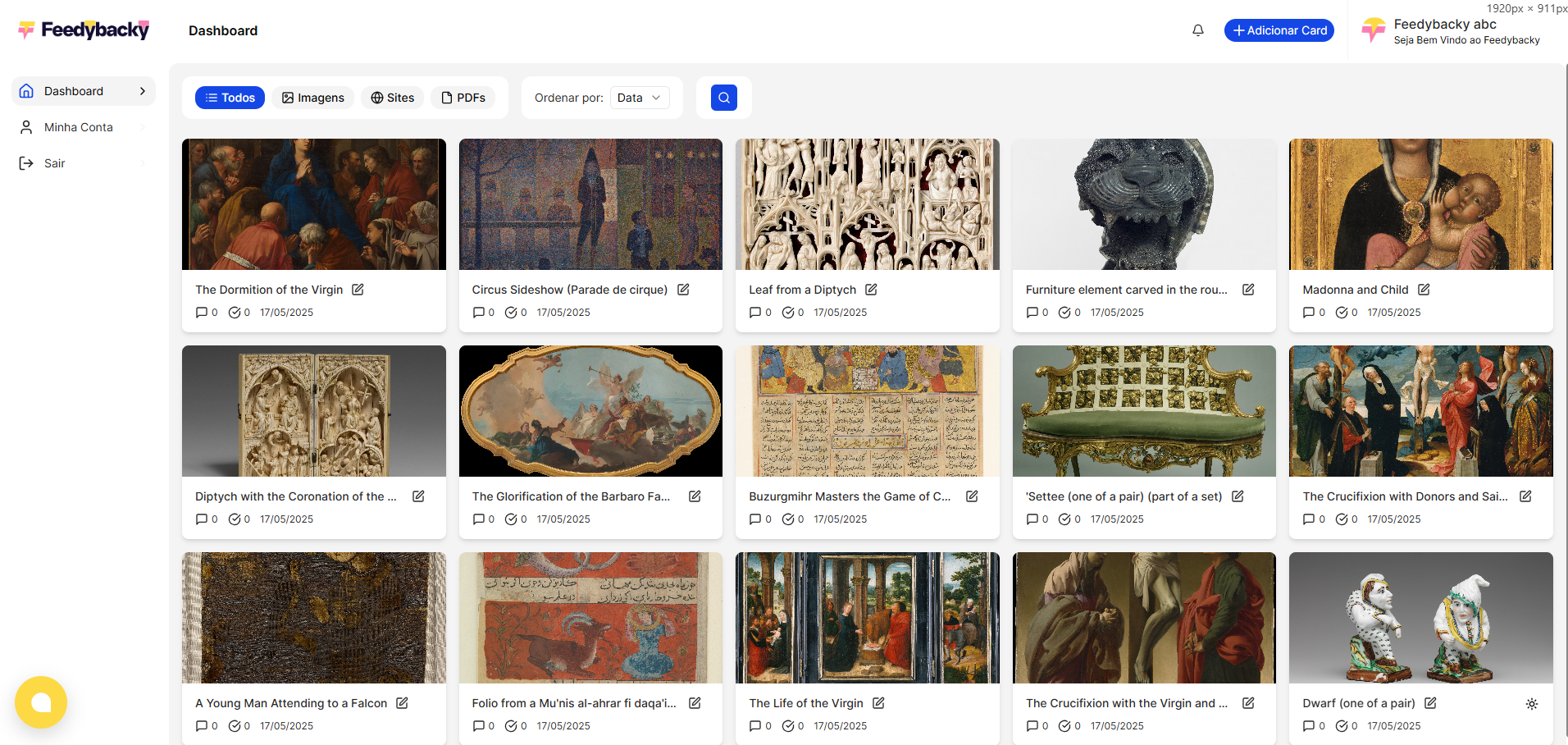Open the yellow chat bubble widget

(x=41, y=702)
